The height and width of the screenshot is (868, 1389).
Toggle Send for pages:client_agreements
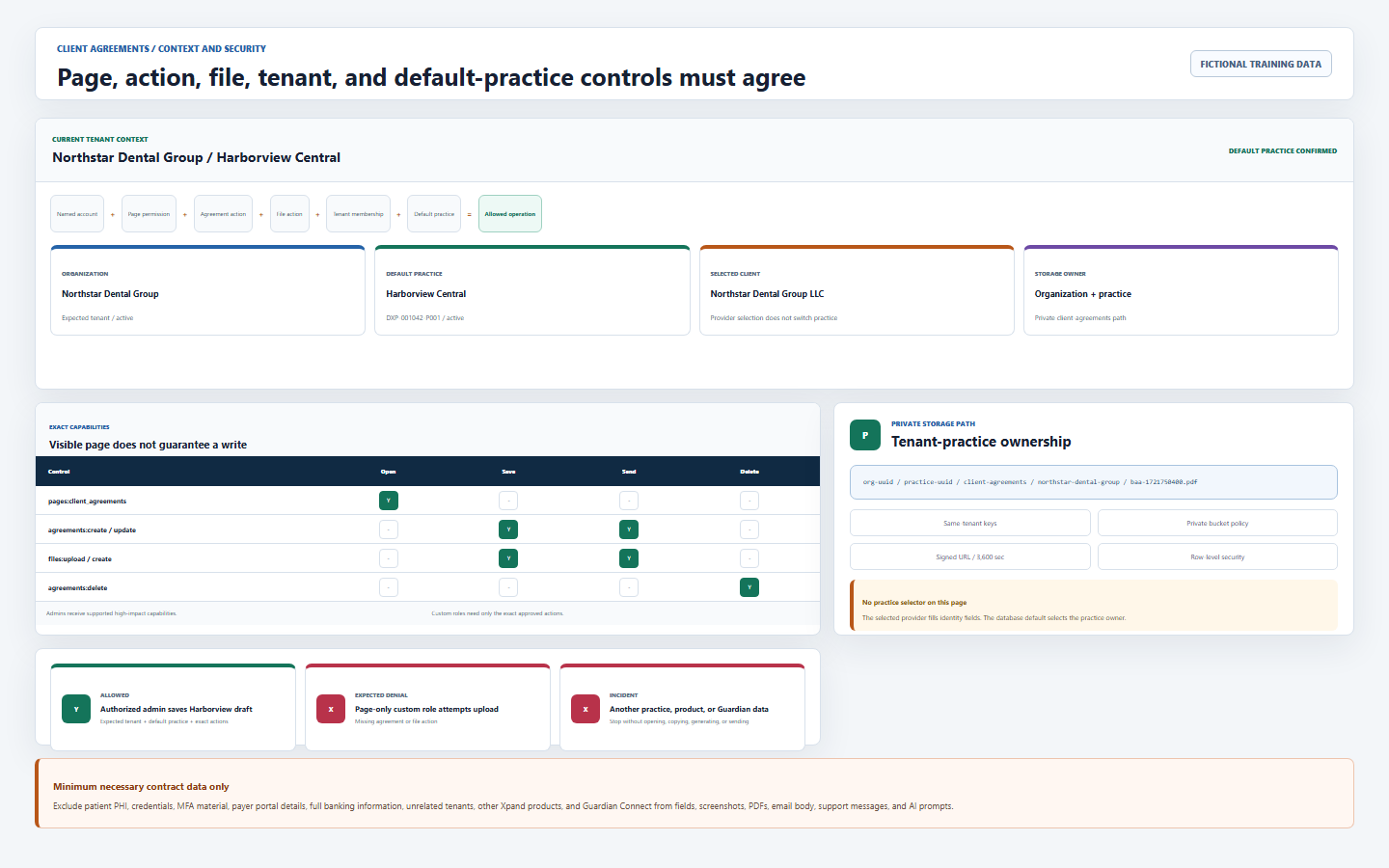pyautogui.click(x=629, y=501)
